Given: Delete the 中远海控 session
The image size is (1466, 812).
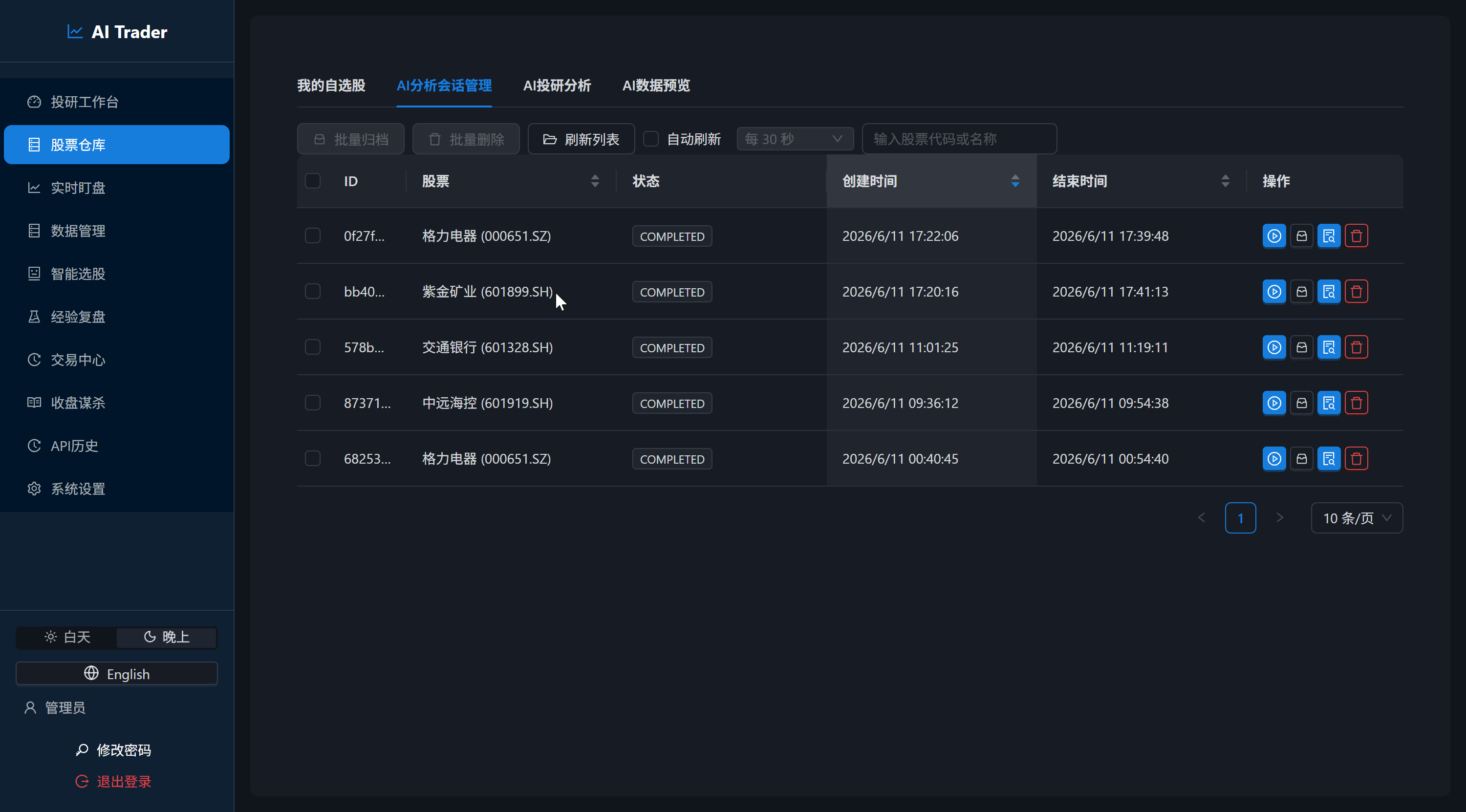Looking at the screenshot, I should pyautogui.click(x=1356, y=403).
